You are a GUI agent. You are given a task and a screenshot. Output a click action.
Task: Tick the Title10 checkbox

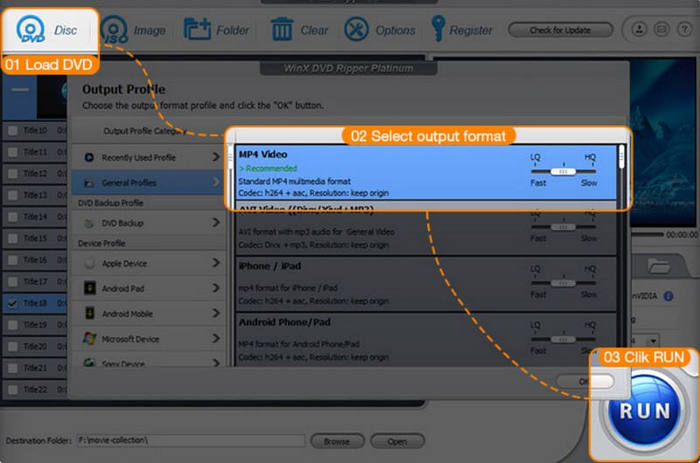(12, 130)
